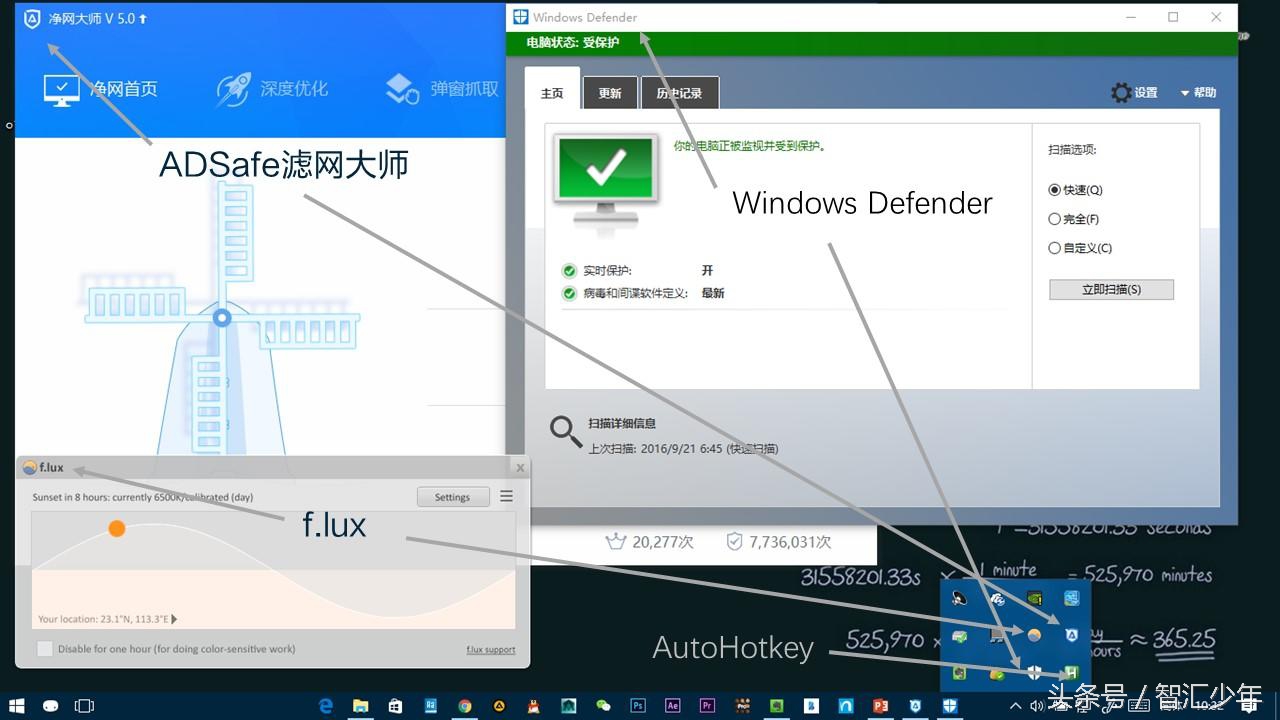1280x720 pixels.
Task: Click the Windows Defender shield tray icon
Action: [1034, 673]
